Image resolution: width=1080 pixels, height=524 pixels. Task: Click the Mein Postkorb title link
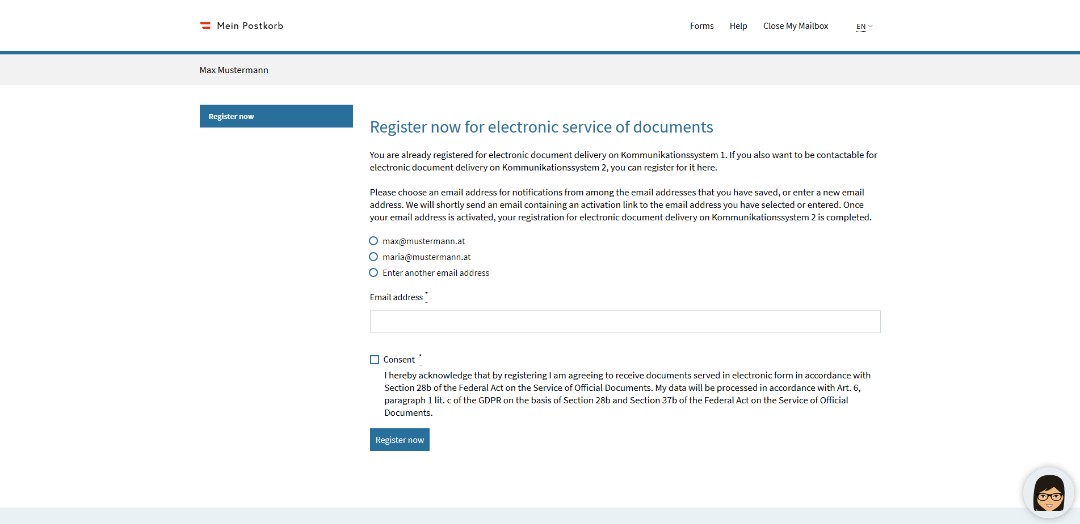click(250, 26)
